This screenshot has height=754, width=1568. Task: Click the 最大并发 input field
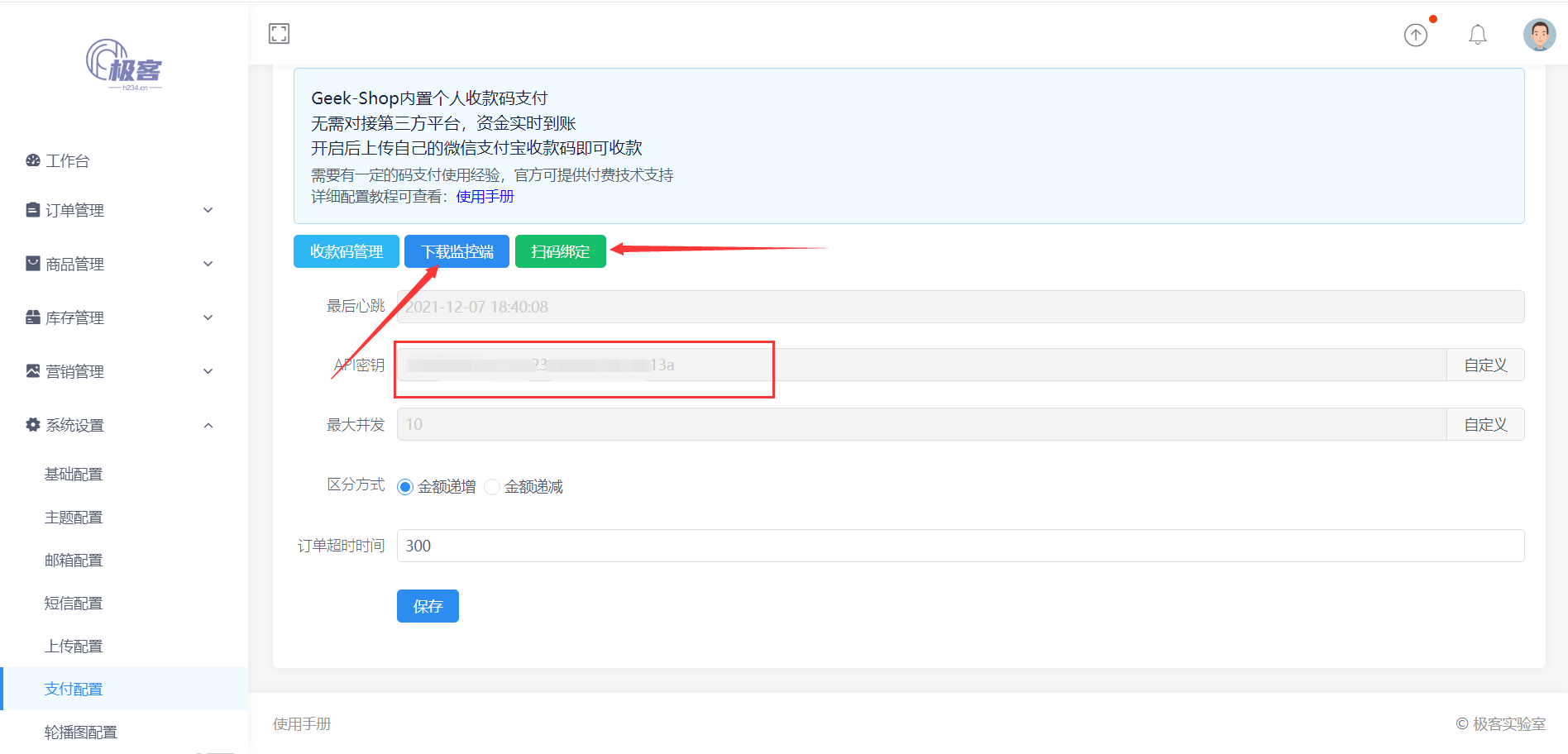pos(921,424)
